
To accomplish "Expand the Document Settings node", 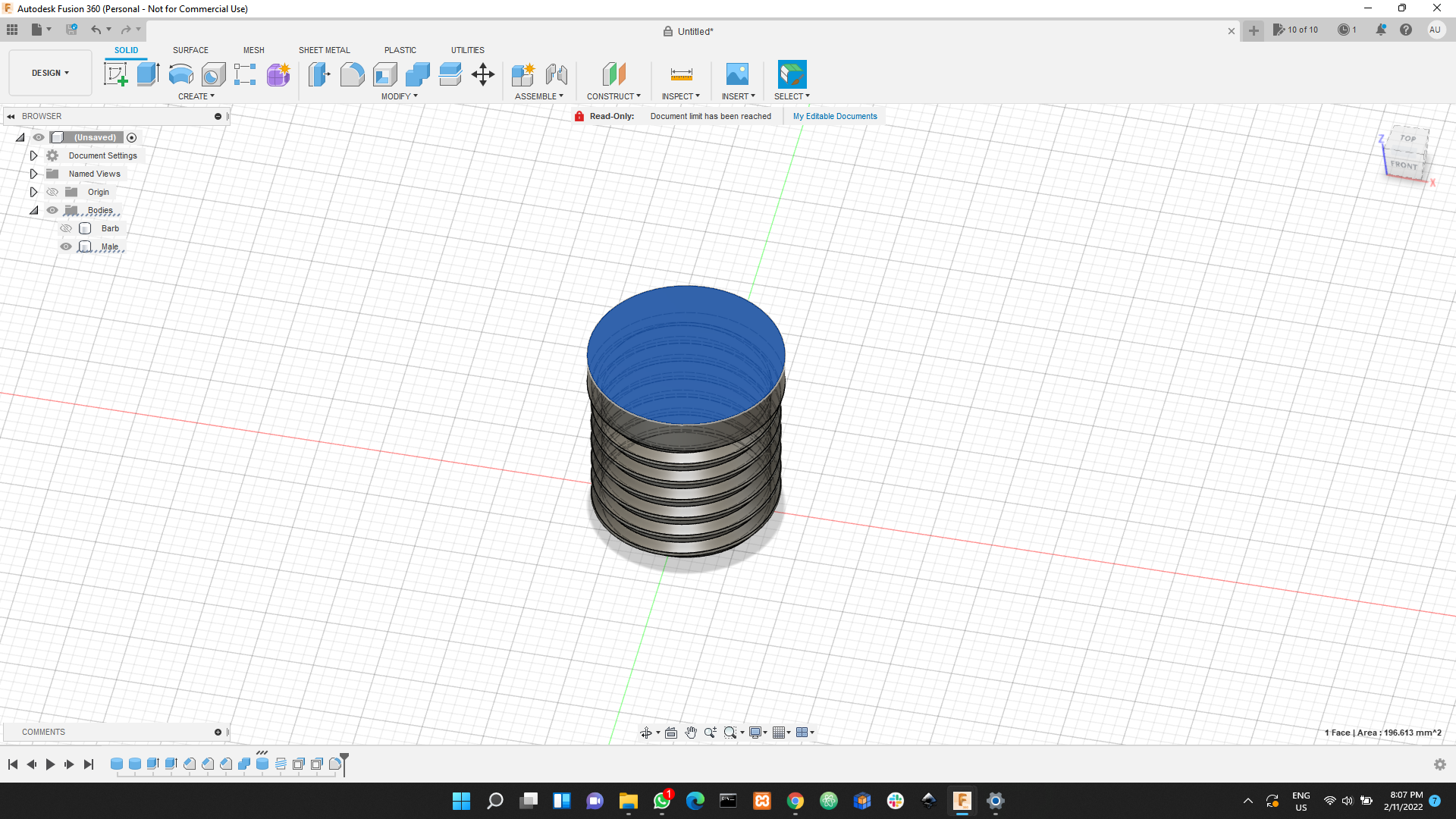I will click(x=33, y=155).
